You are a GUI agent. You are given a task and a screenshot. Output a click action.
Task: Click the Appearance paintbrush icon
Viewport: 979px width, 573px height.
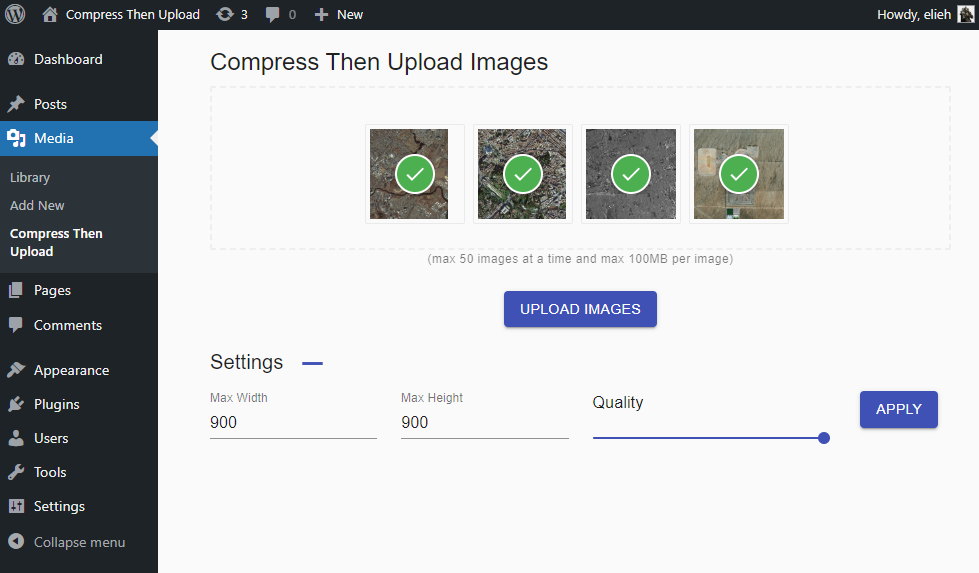tap(16, 370)
